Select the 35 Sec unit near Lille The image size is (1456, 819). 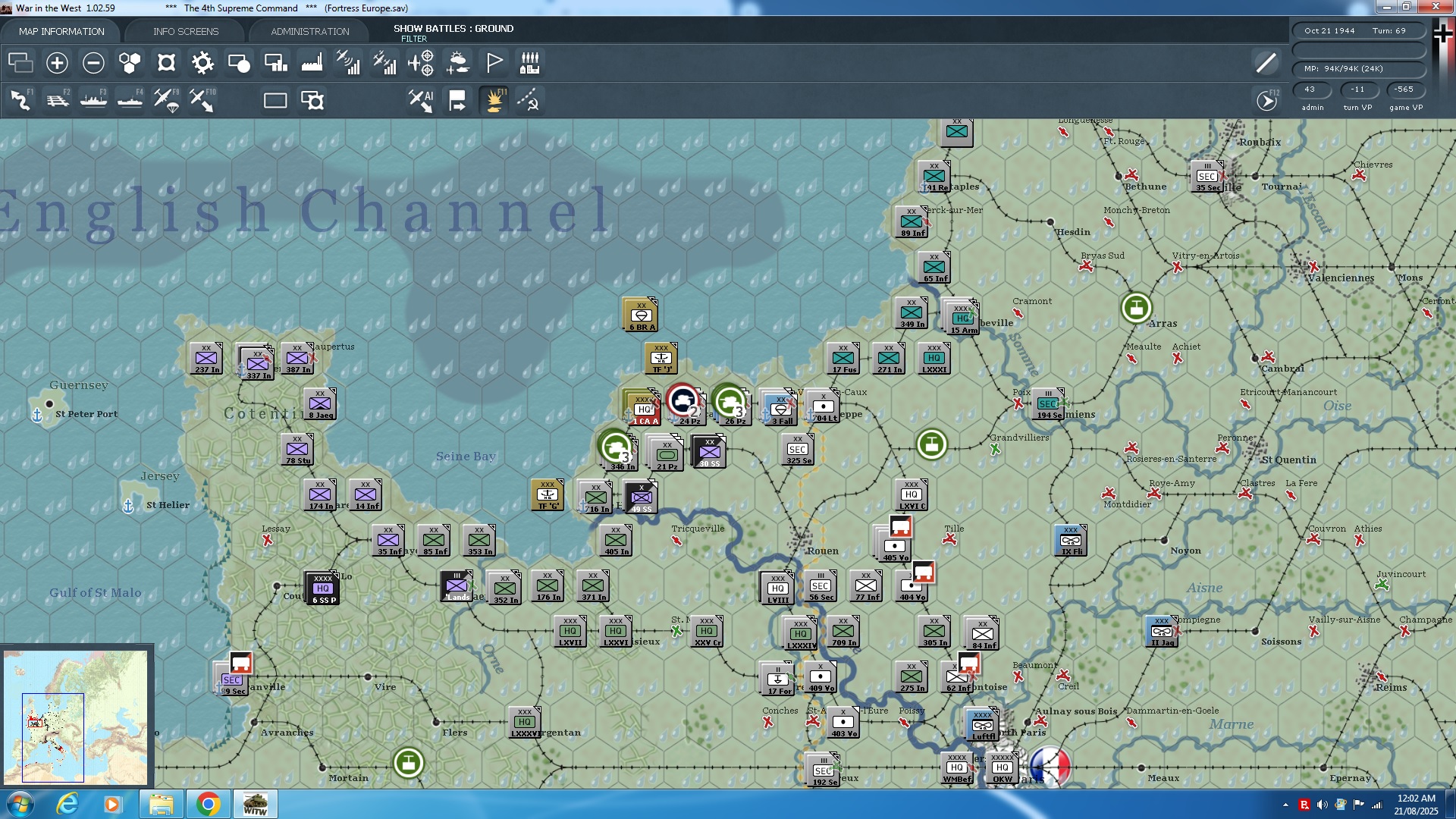click(1207, 176)
